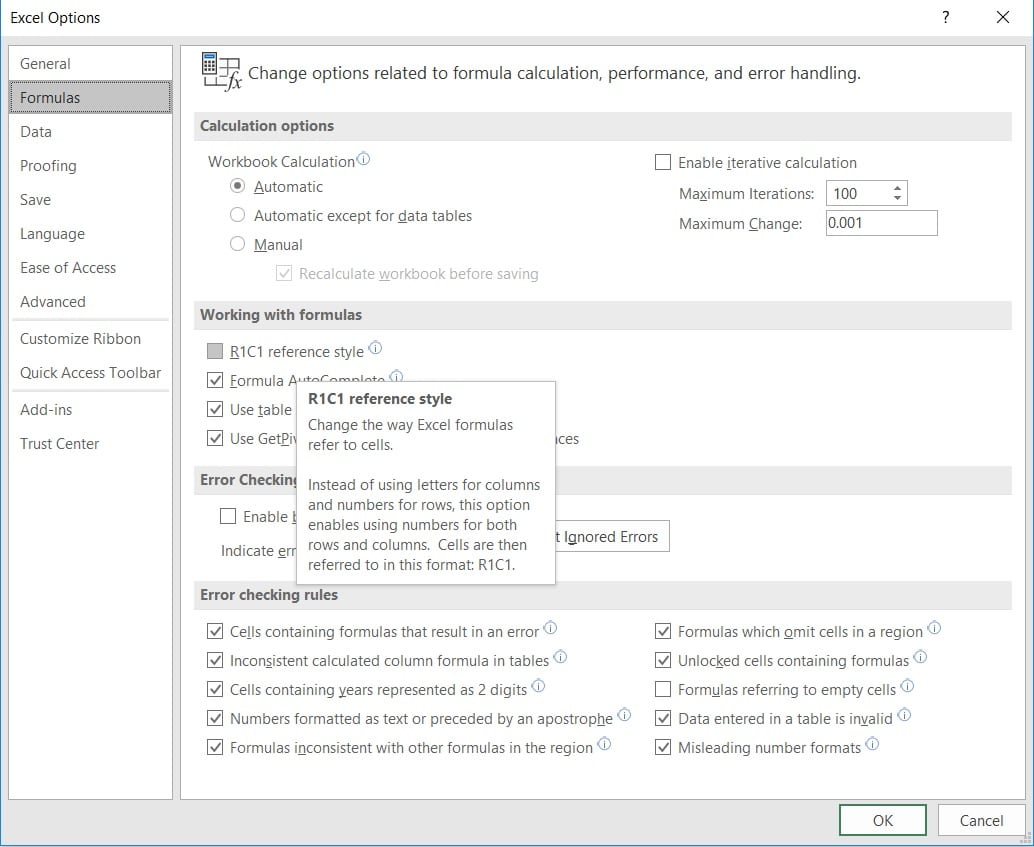Dismiss dialog with the Cancel button
1034x847 pixels.
pyautogui.click(x=981, y=820)
